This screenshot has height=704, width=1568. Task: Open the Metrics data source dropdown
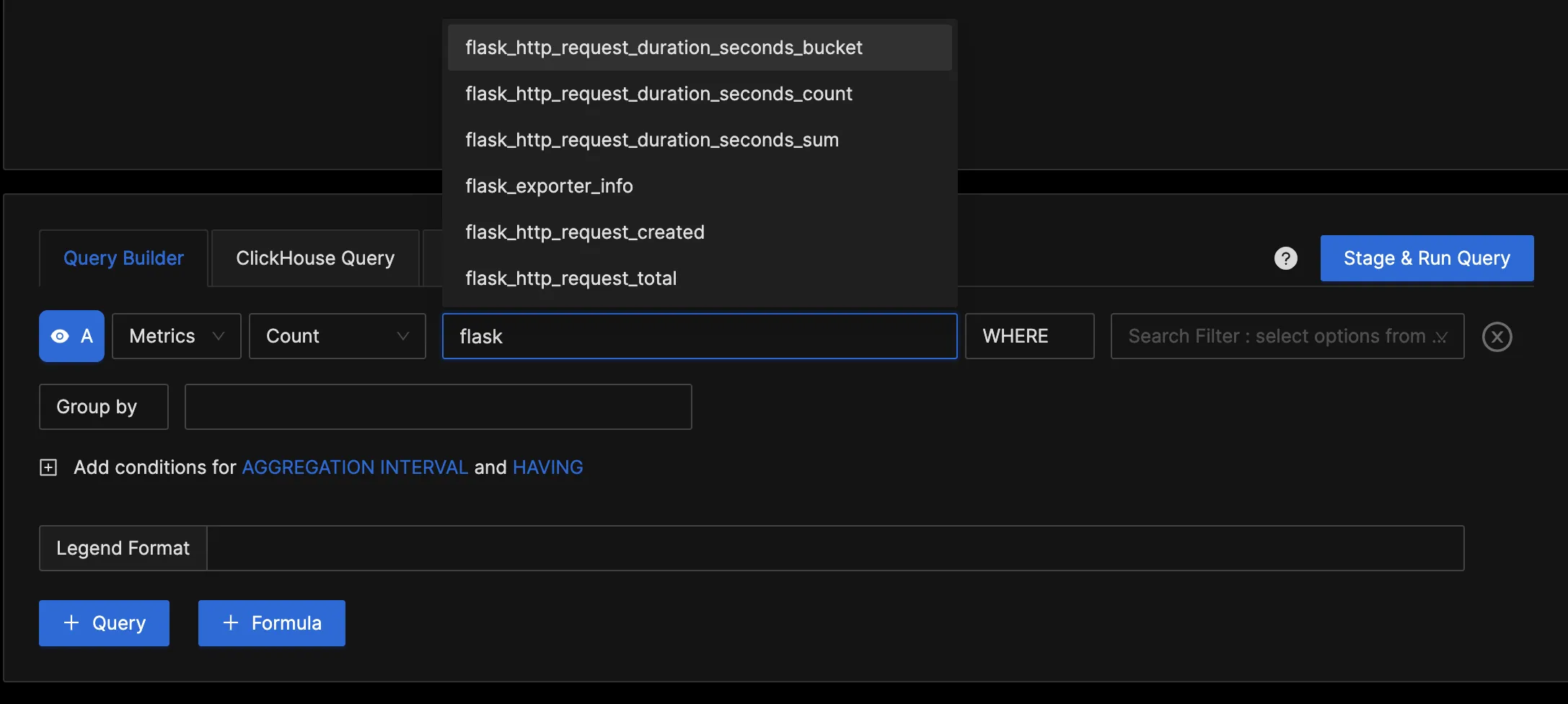[x=177, y=336]
